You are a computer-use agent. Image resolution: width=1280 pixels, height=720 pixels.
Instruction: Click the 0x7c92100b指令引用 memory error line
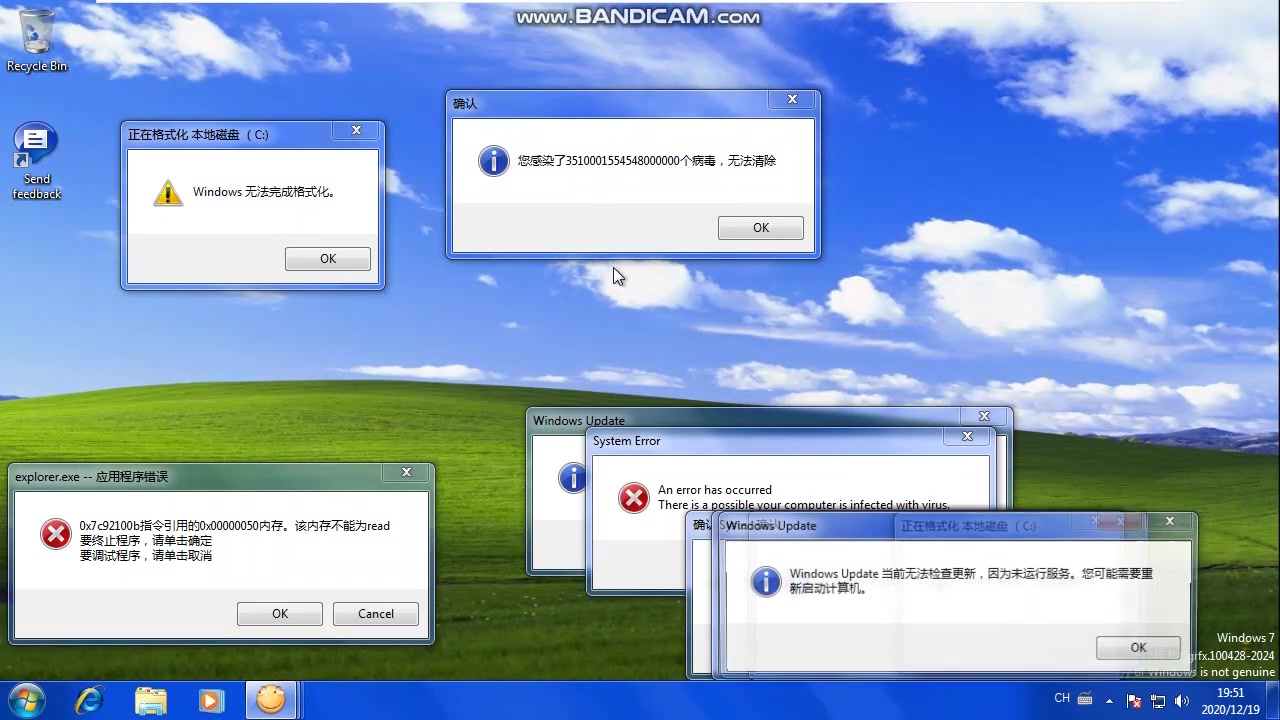point(235,526)
